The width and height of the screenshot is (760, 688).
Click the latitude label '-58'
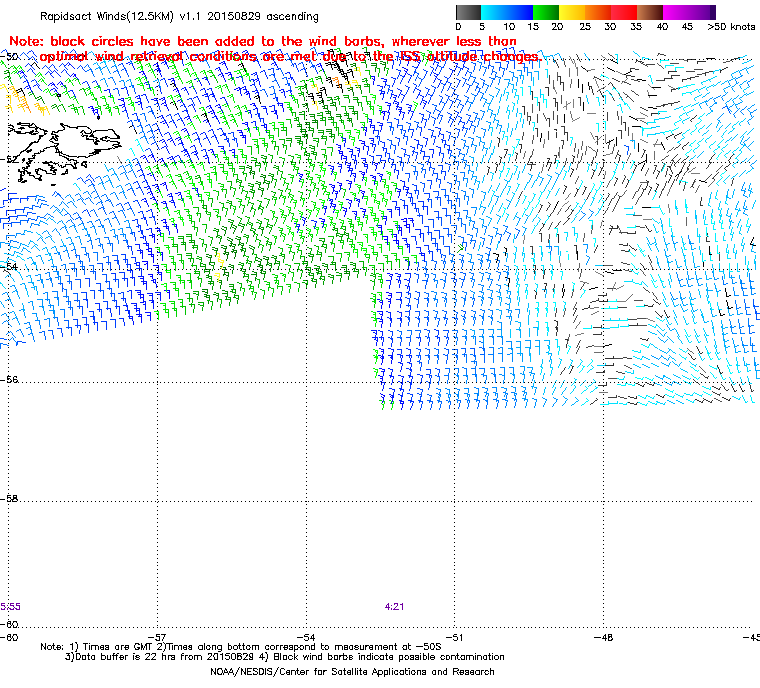click(x=9, y=498)
